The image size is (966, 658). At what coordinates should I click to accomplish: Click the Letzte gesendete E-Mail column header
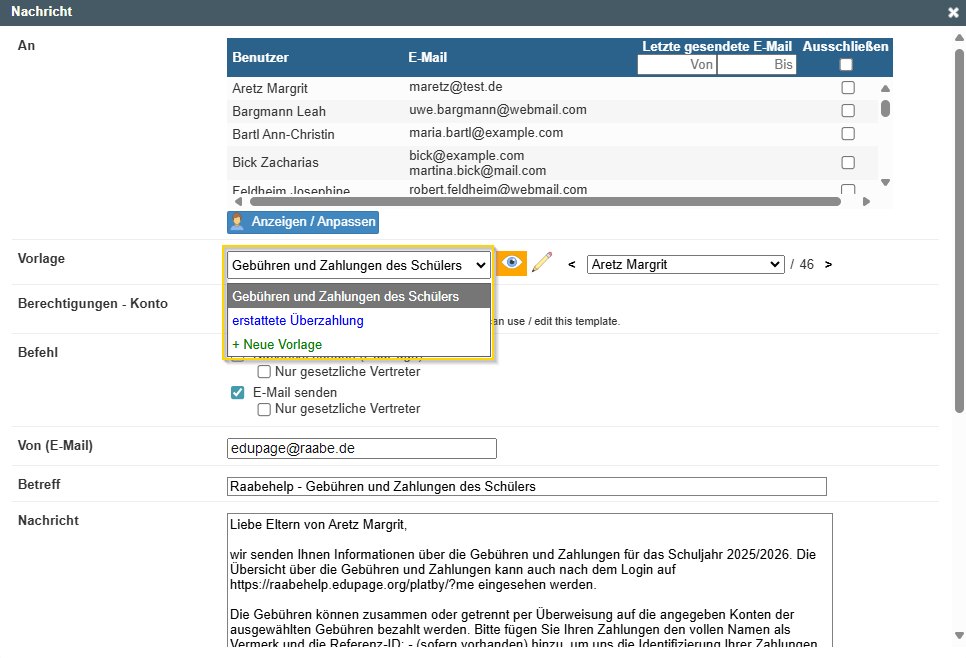coord(717,46)
